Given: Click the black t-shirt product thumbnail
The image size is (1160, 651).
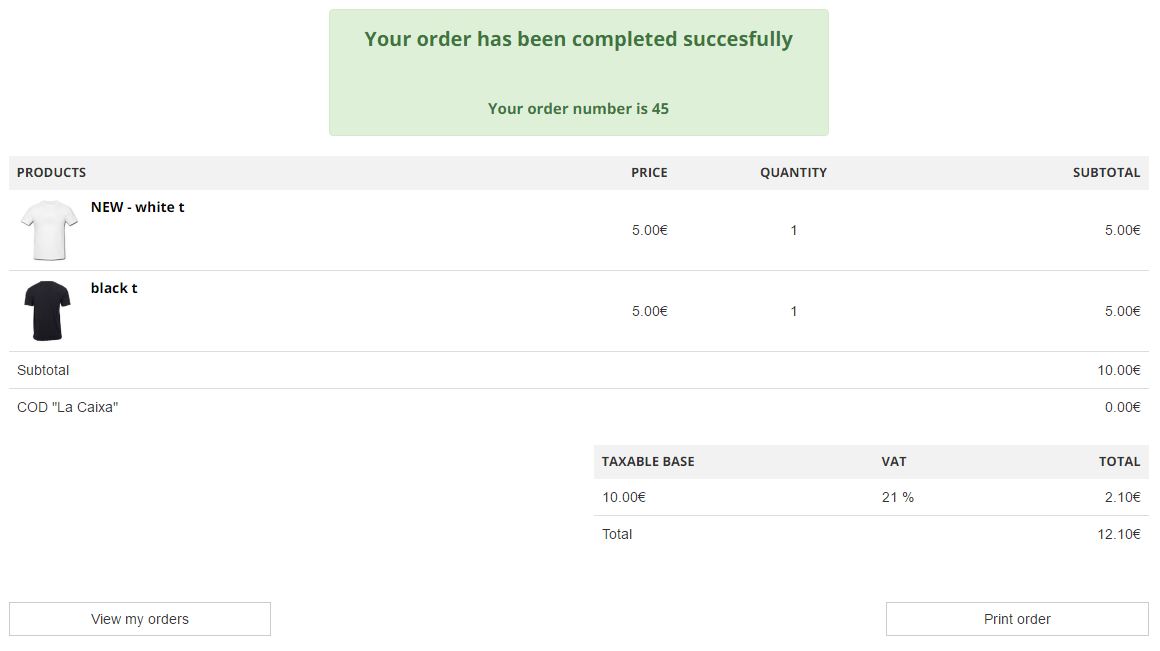Looking at the screenshot, I should [x=47, y=311].
